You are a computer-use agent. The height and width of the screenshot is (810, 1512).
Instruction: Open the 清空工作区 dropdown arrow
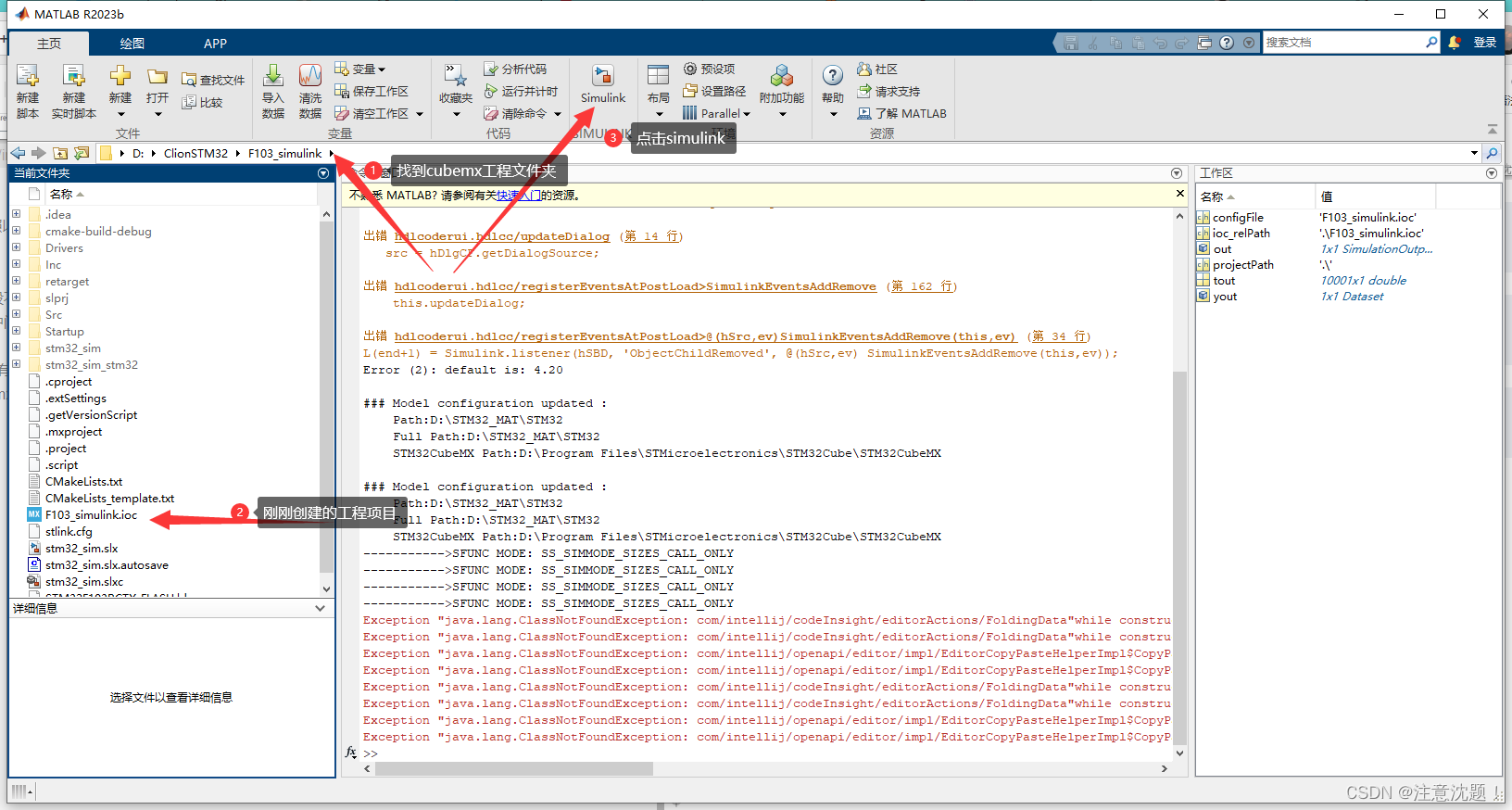point(420,114)
